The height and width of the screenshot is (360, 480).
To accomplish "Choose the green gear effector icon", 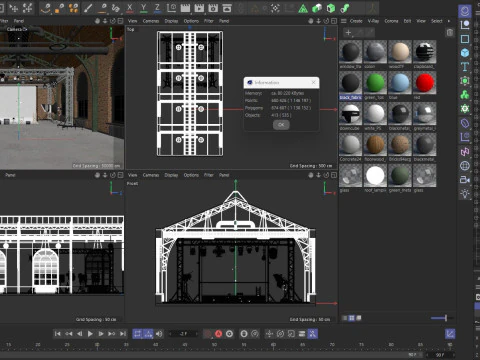I will 465,109.
